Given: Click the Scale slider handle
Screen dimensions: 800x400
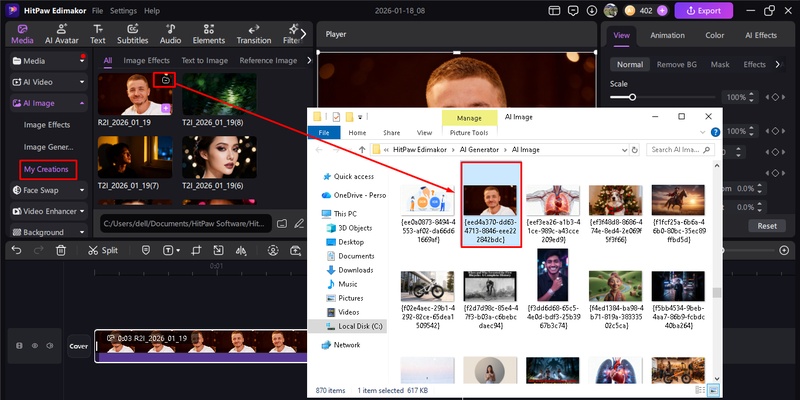Looking at the screenshot, I should [x=632, y=98].
